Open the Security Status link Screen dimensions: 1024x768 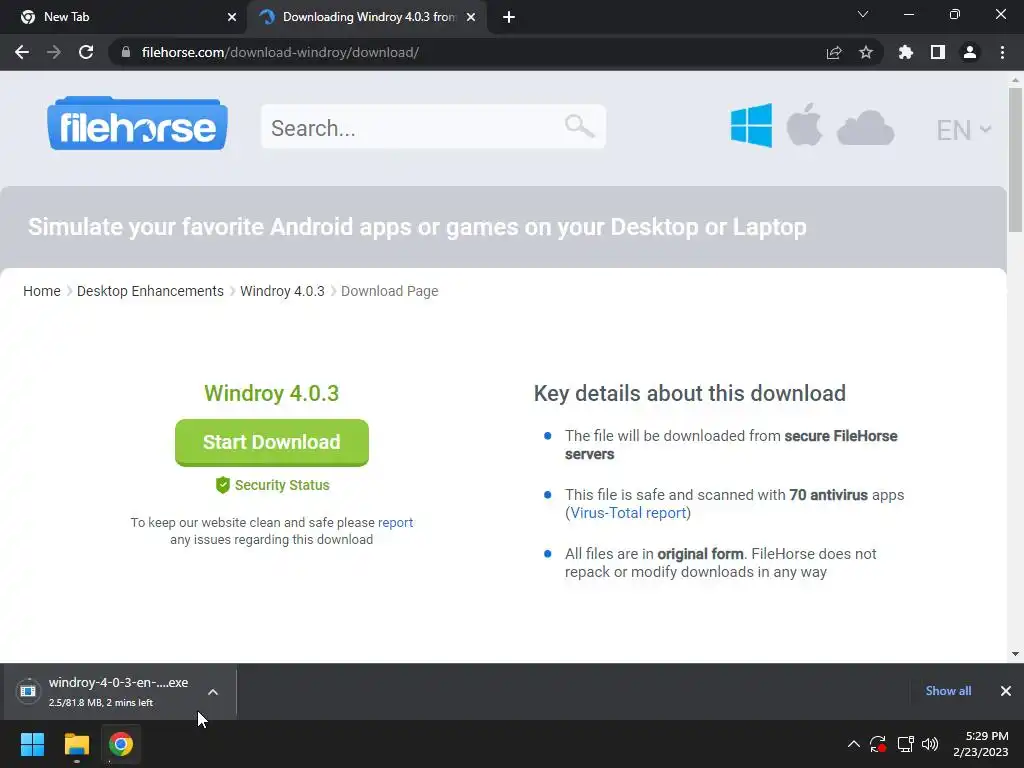[272, 485]
